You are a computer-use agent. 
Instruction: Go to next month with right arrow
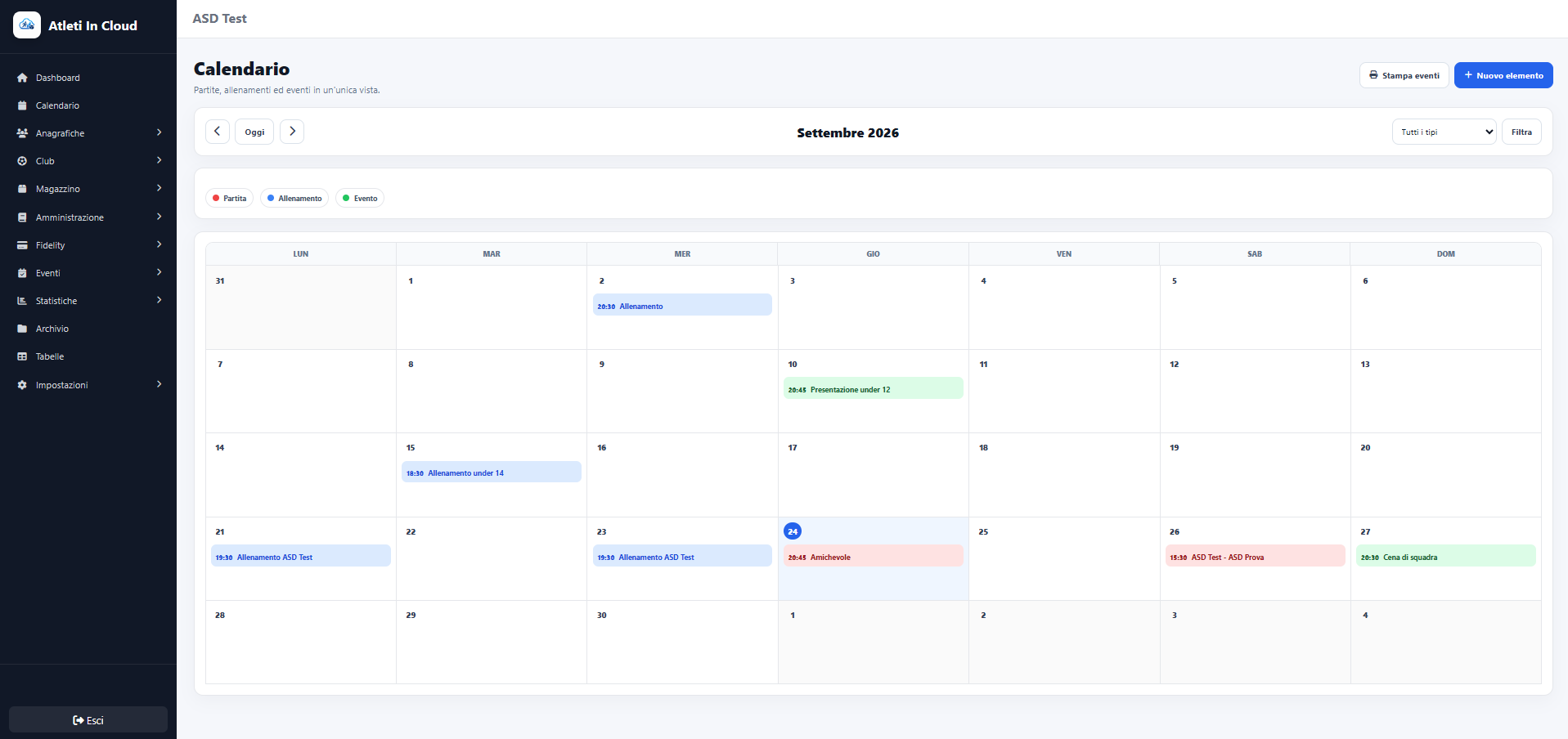(x=292, y=132)
